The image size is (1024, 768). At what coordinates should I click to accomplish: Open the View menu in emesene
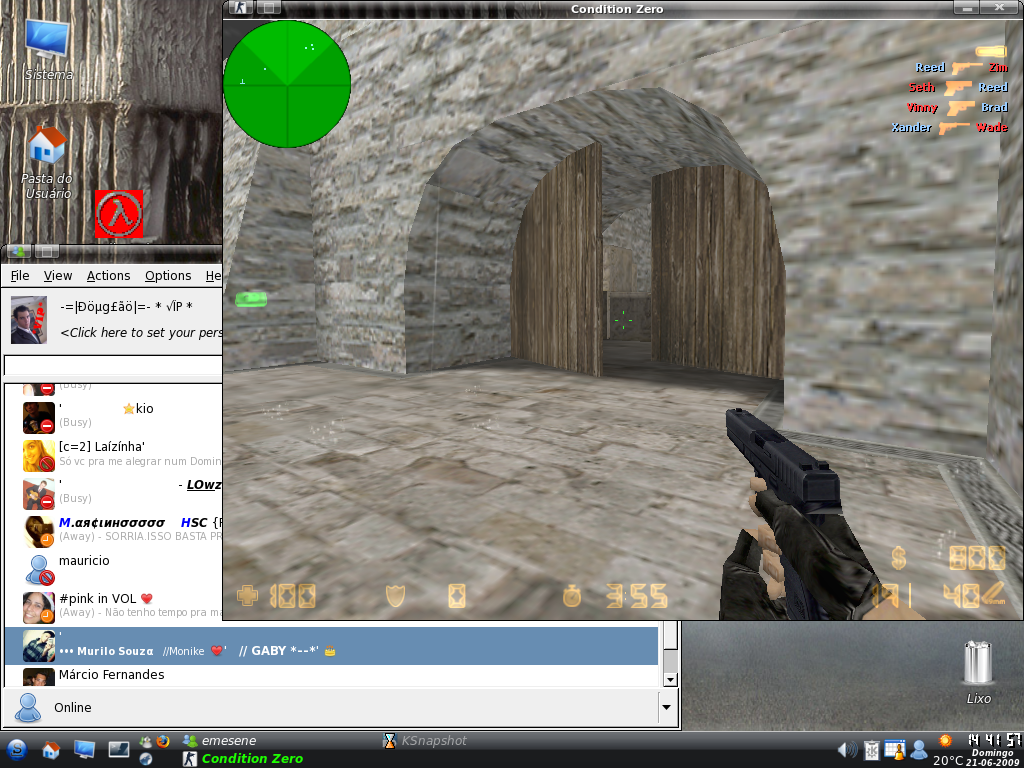[x=58, y=276]
